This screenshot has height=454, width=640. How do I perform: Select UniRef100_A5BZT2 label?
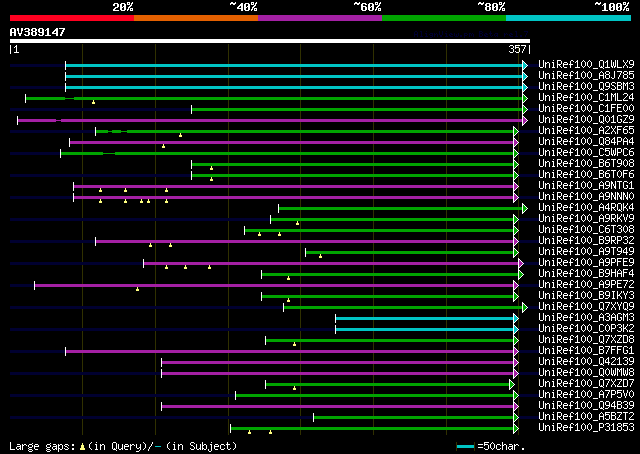pos(586,417)
